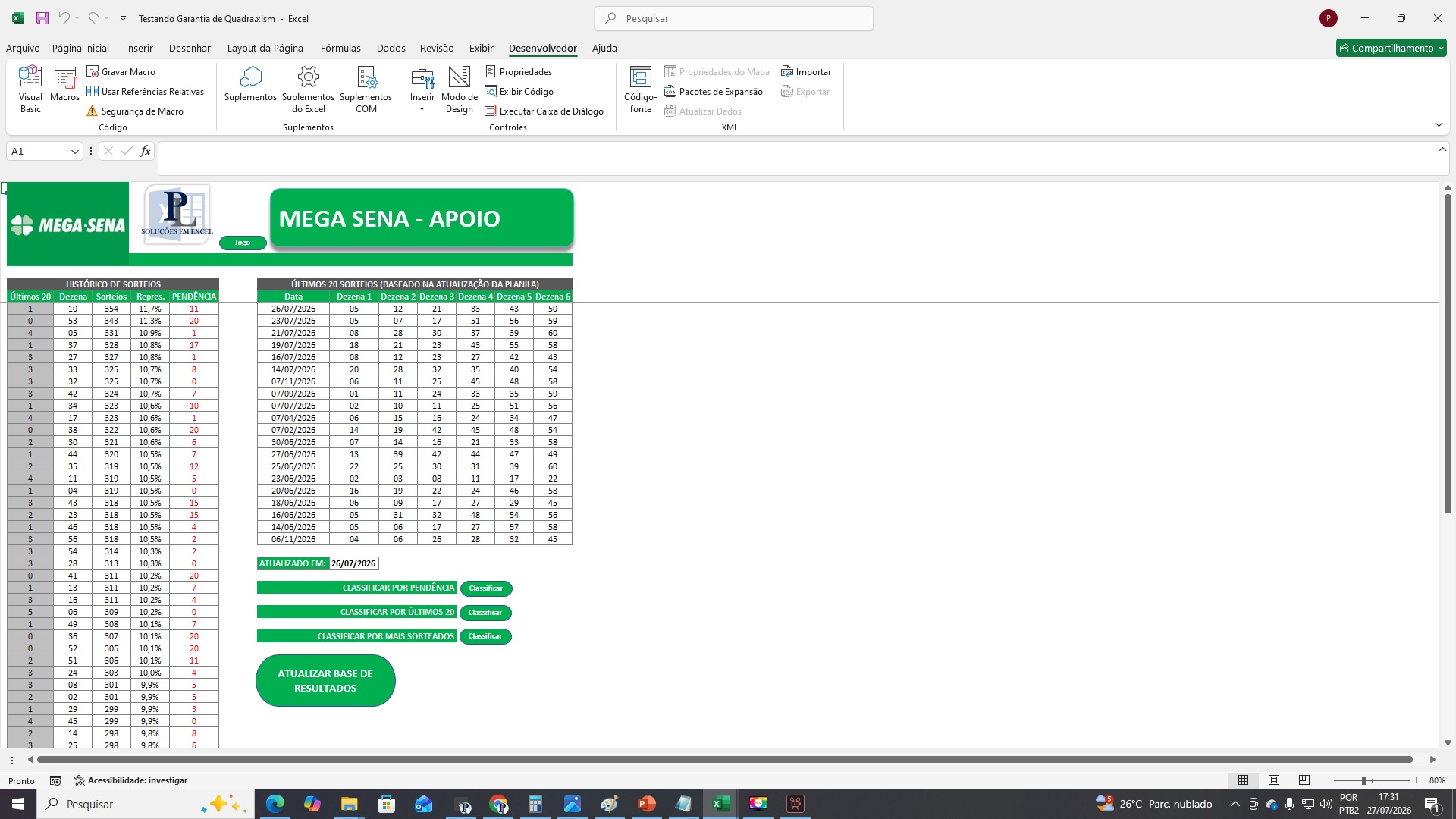Open the Name Box dropdown arrow
1456x819 pixels.
[74, 152]
